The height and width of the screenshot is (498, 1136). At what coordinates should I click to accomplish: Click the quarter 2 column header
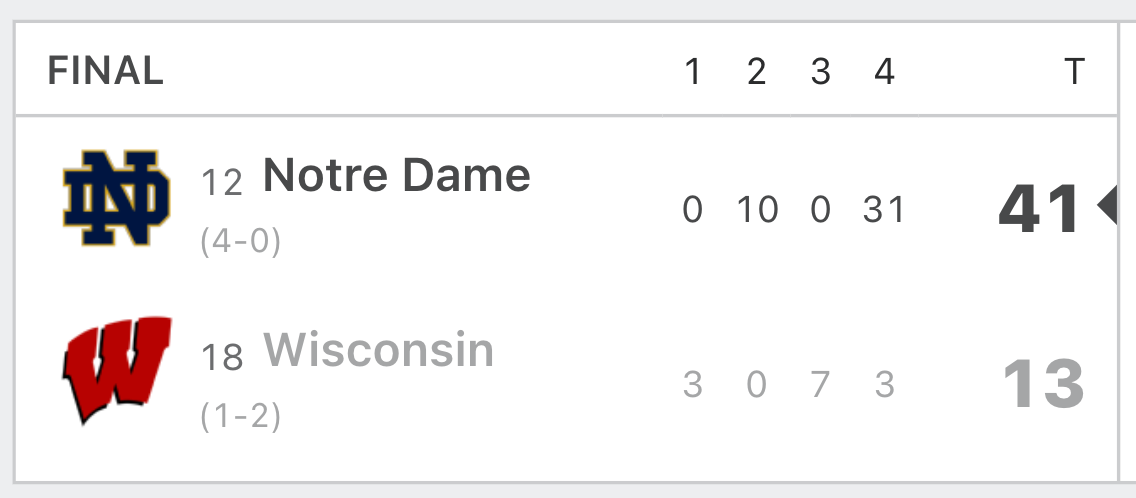[756, 72]
